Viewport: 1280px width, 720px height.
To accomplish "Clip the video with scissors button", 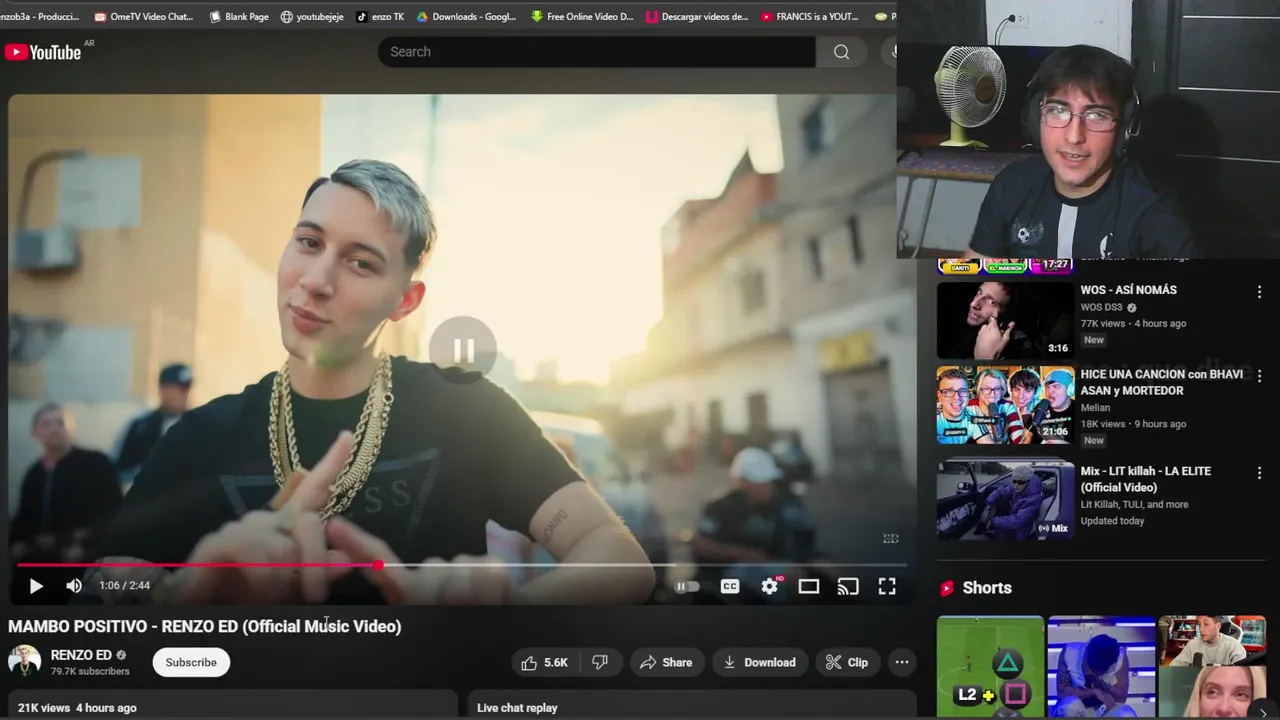I will [846, 662].
